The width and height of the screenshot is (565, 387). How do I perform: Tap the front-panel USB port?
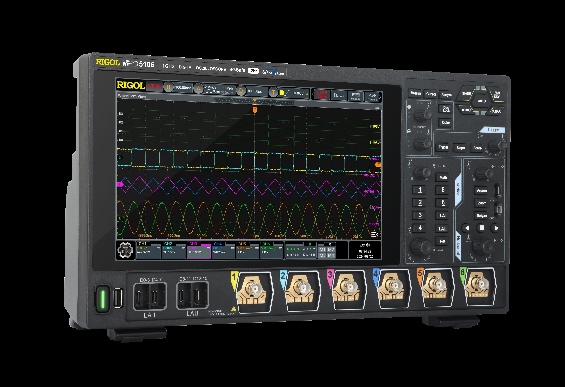click(118, 298)
